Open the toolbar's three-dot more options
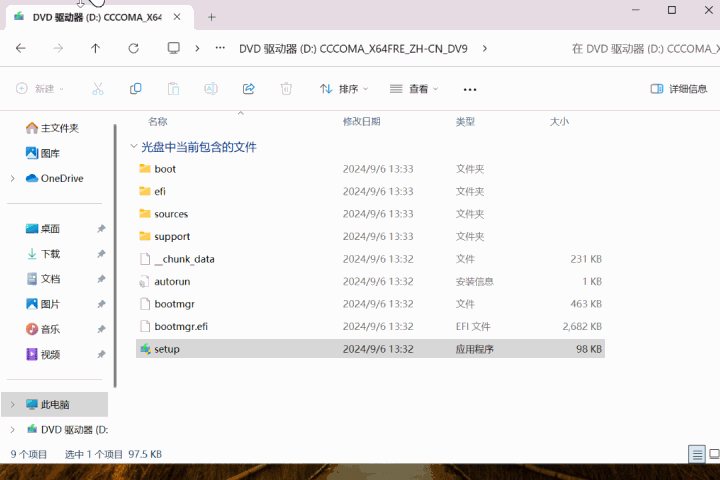This screenshot has width=720, height=480. click(470, 89)
